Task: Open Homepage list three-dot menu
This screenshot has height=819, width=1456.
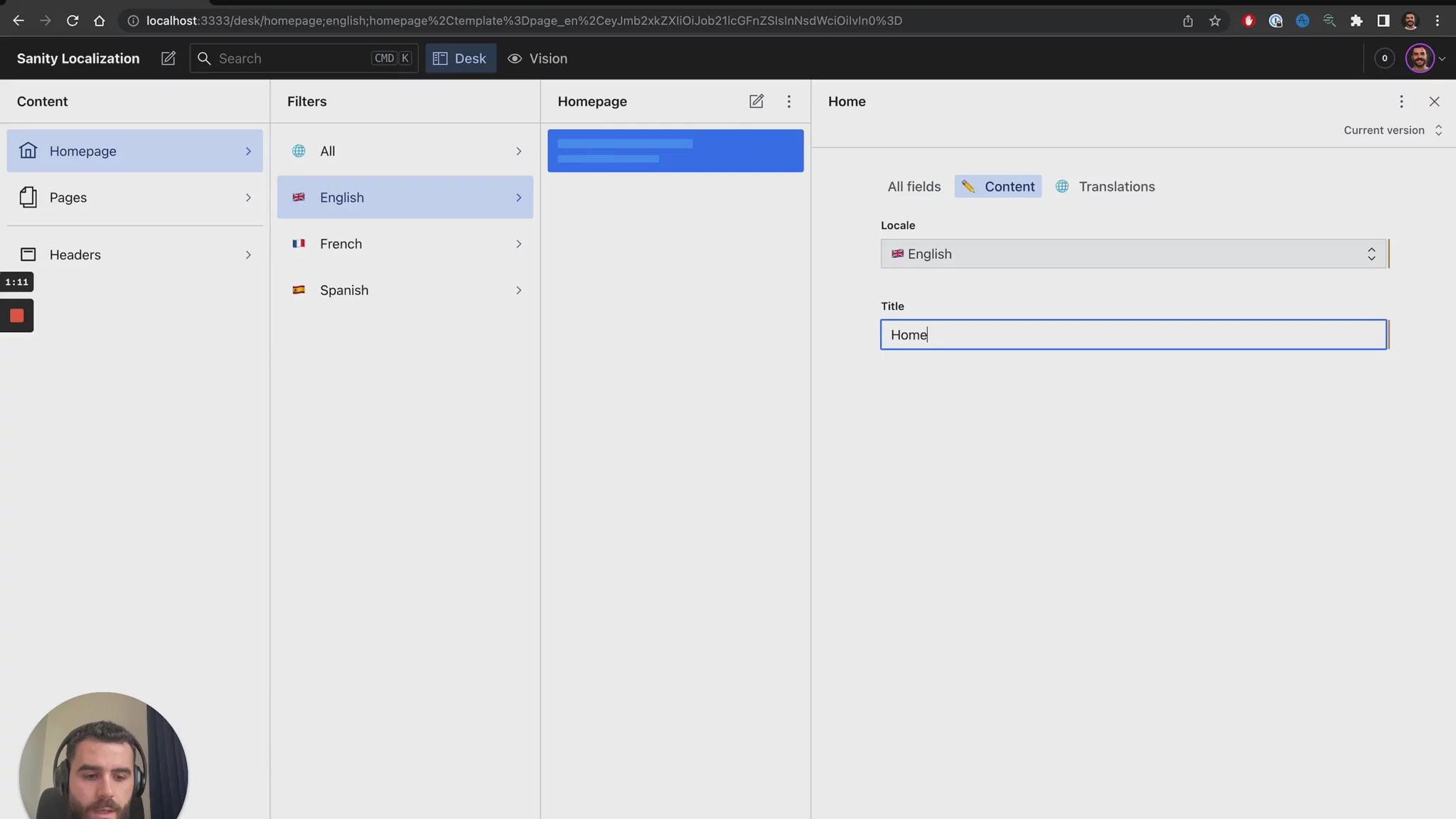Action: pyautogui.click(x=789, y=101)
